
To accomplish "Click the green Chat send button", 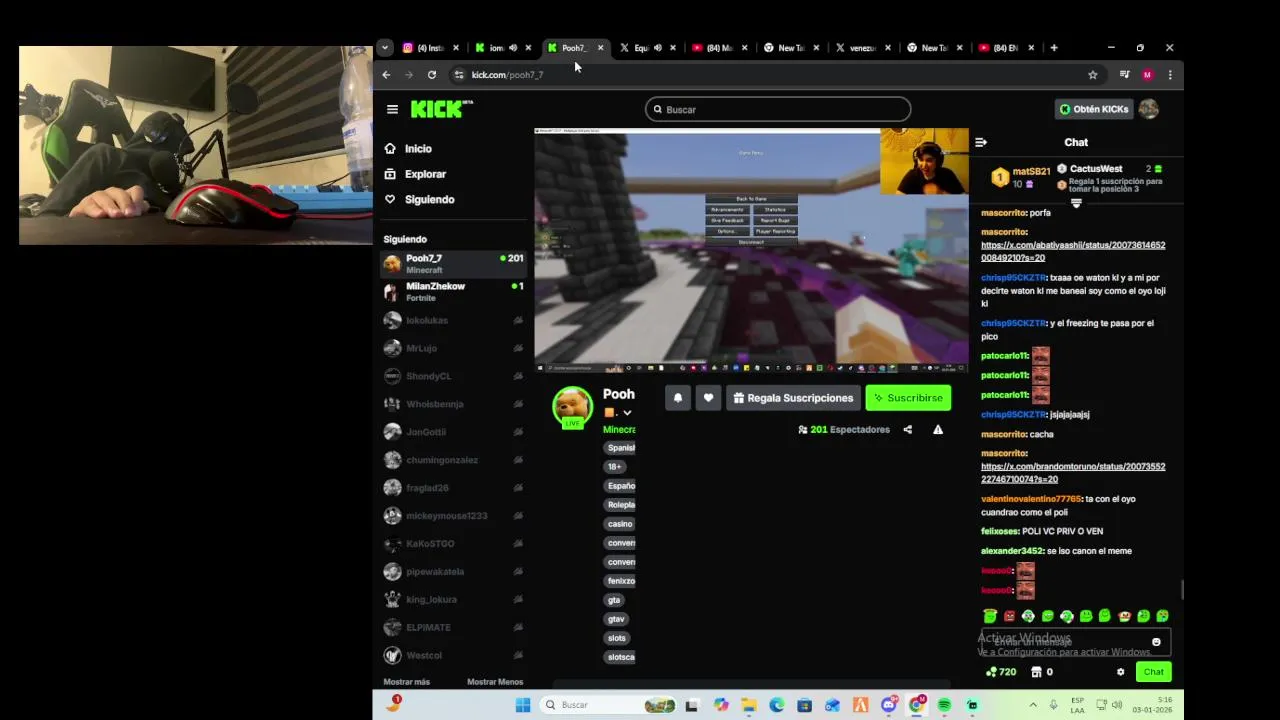I will pos(1153,672).
